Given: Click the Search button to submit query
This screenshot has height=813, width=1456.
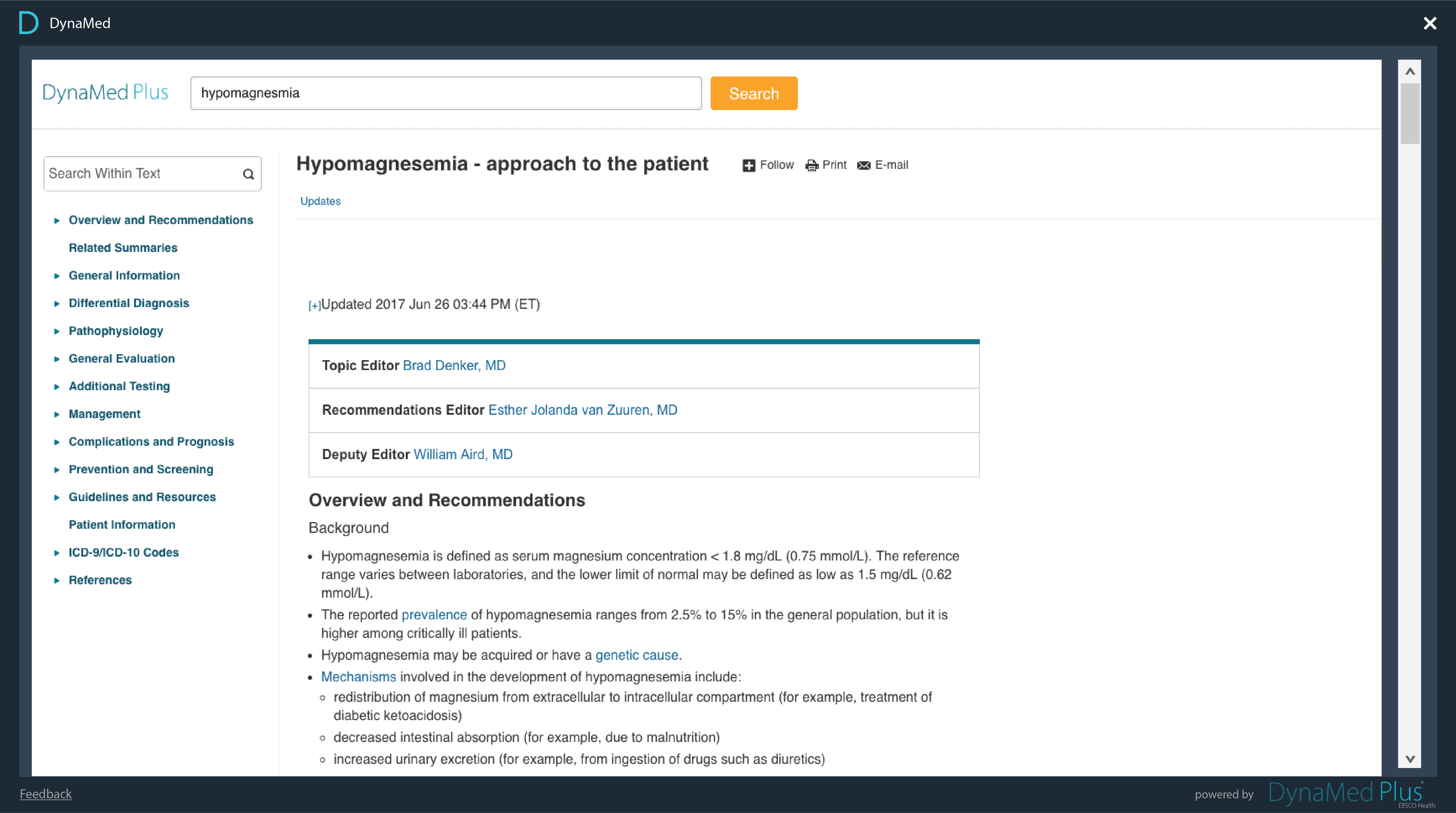Looking at the screenshot, I should (754, 93).
